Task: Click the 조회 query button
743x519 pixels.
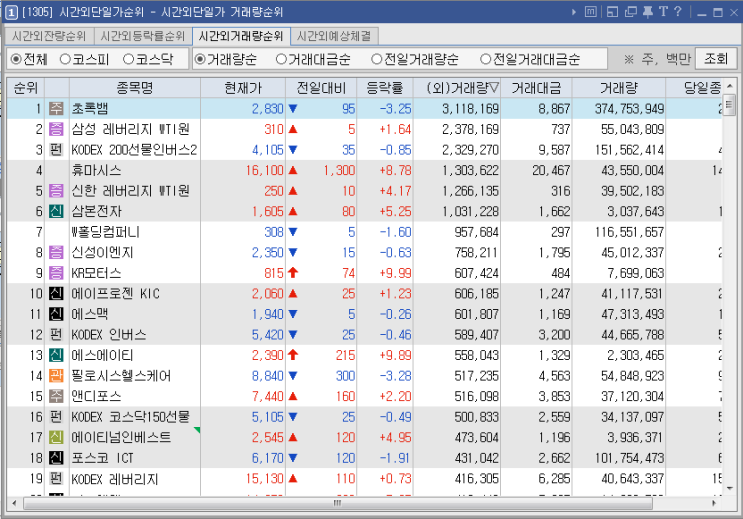Action: (x=716, y=59)
